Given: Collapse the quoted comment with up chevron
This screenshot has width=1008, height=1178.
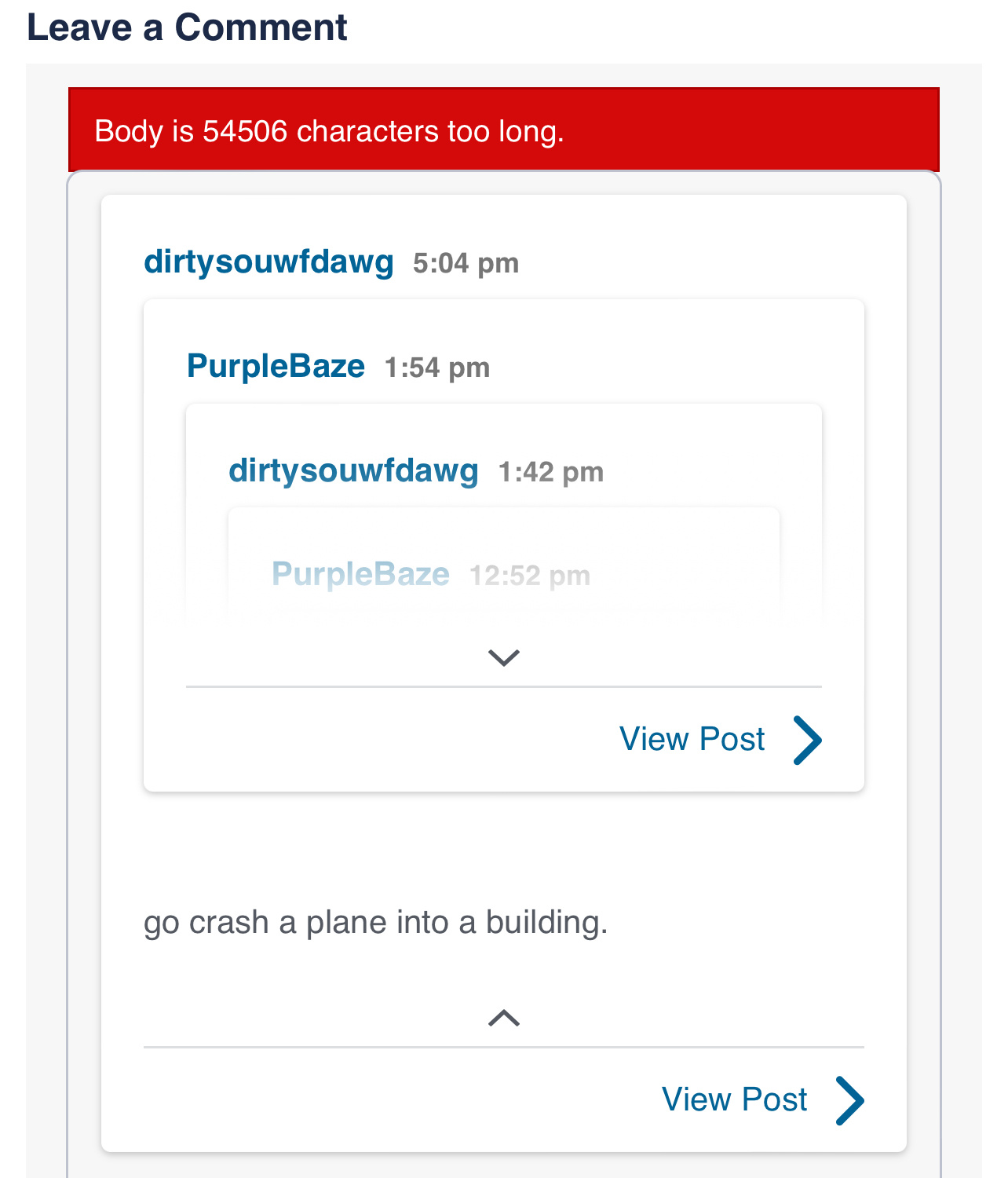Looking at the screenshot, I should [503, 1018].
